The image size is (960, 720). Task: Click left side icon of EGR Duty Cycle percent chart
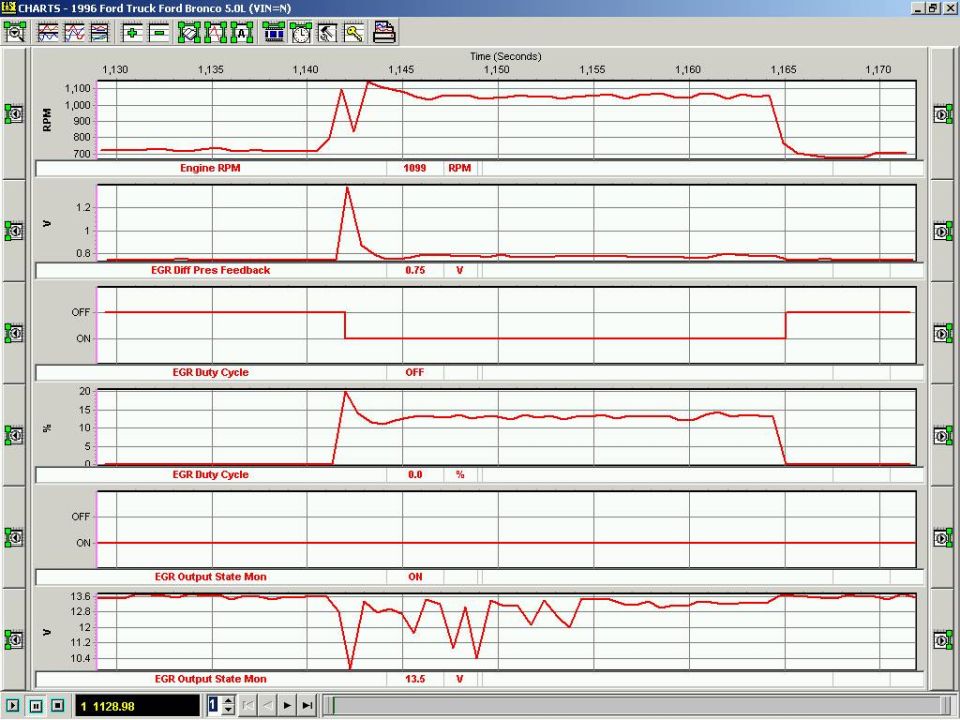point(14,435)
